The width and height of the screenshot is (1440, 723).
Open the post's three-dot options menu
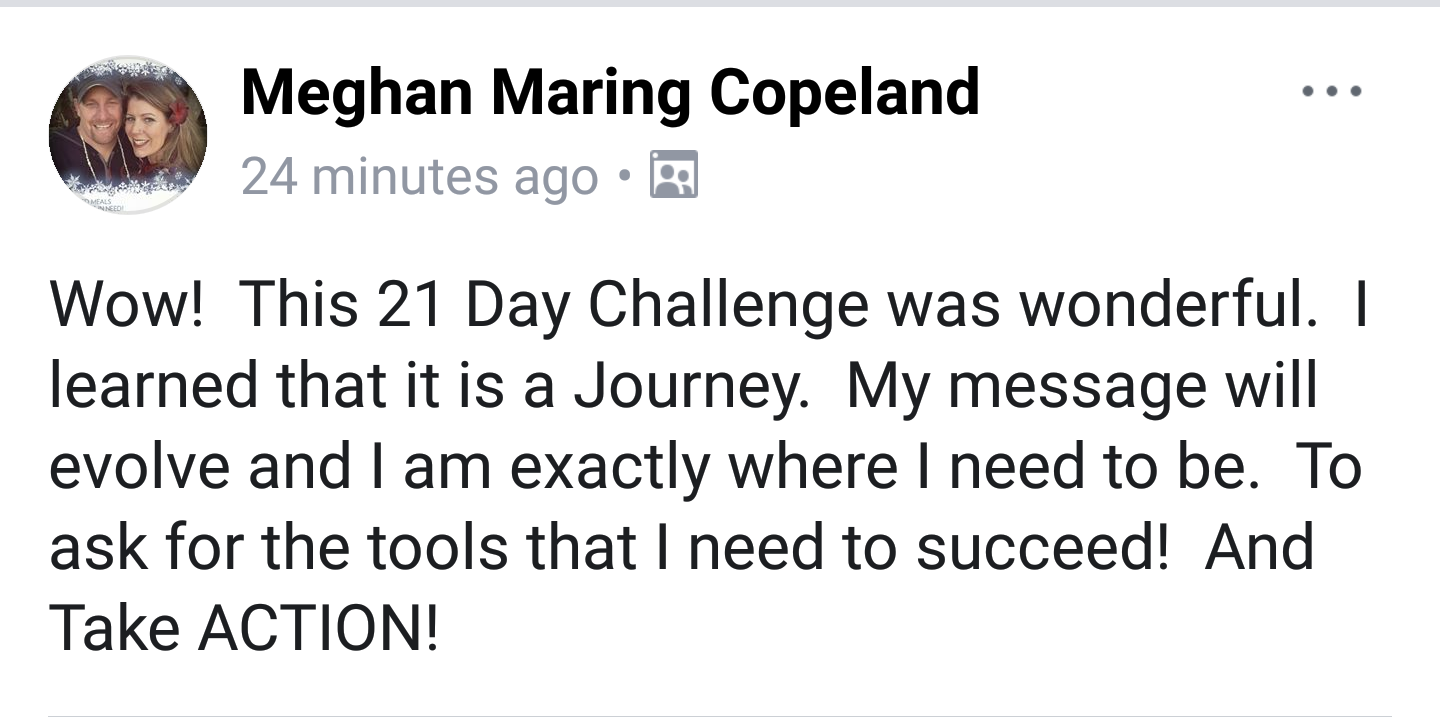click(x=1331, y=92)
